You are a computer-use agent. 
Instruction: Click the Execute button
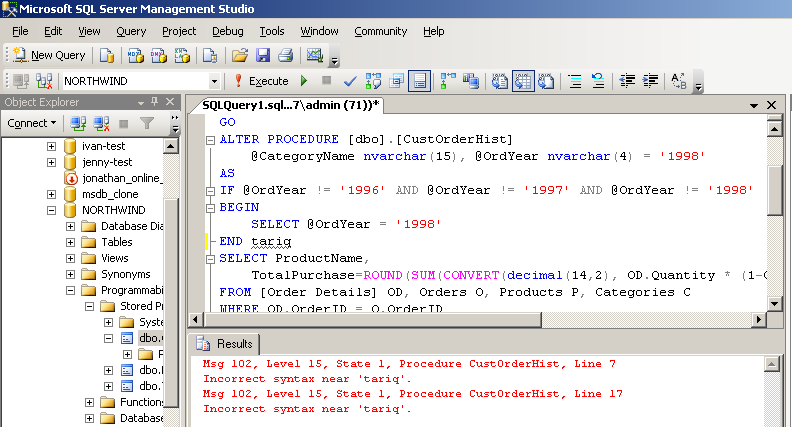(262, 81)
